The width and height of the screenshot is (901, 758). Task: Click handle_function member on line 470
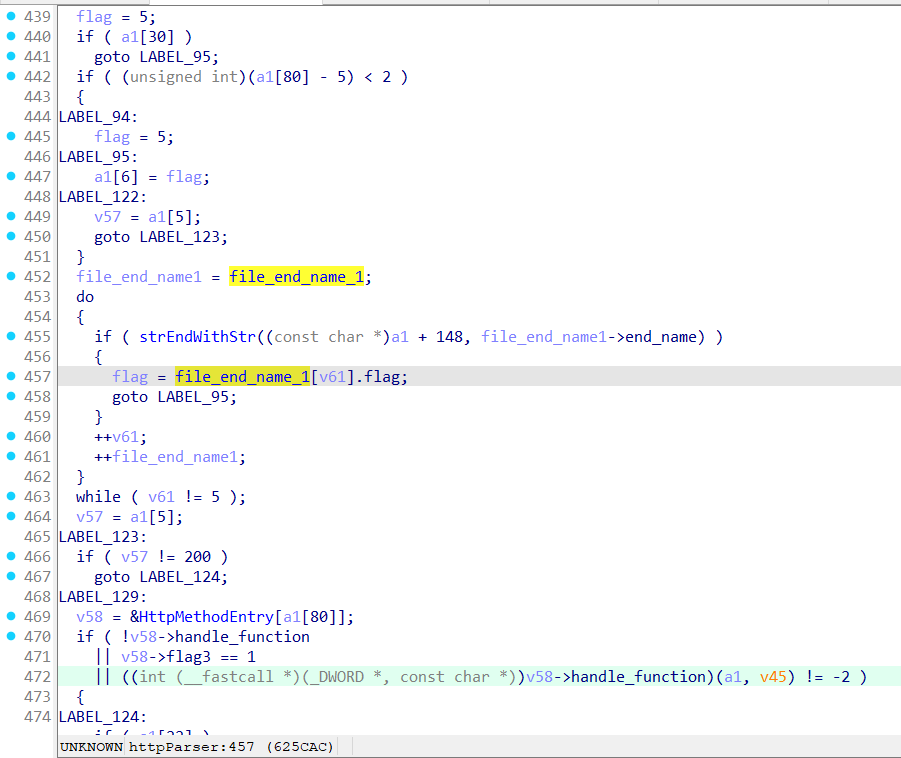click(x=242, y=637)
